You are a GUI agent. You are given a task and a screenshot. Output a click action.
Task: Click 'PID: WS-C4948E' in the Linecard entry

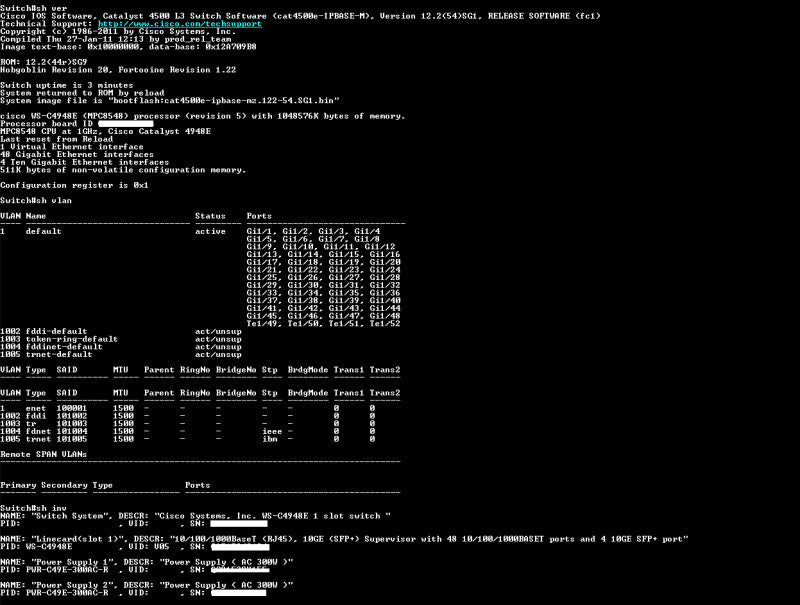pos(36,546)
